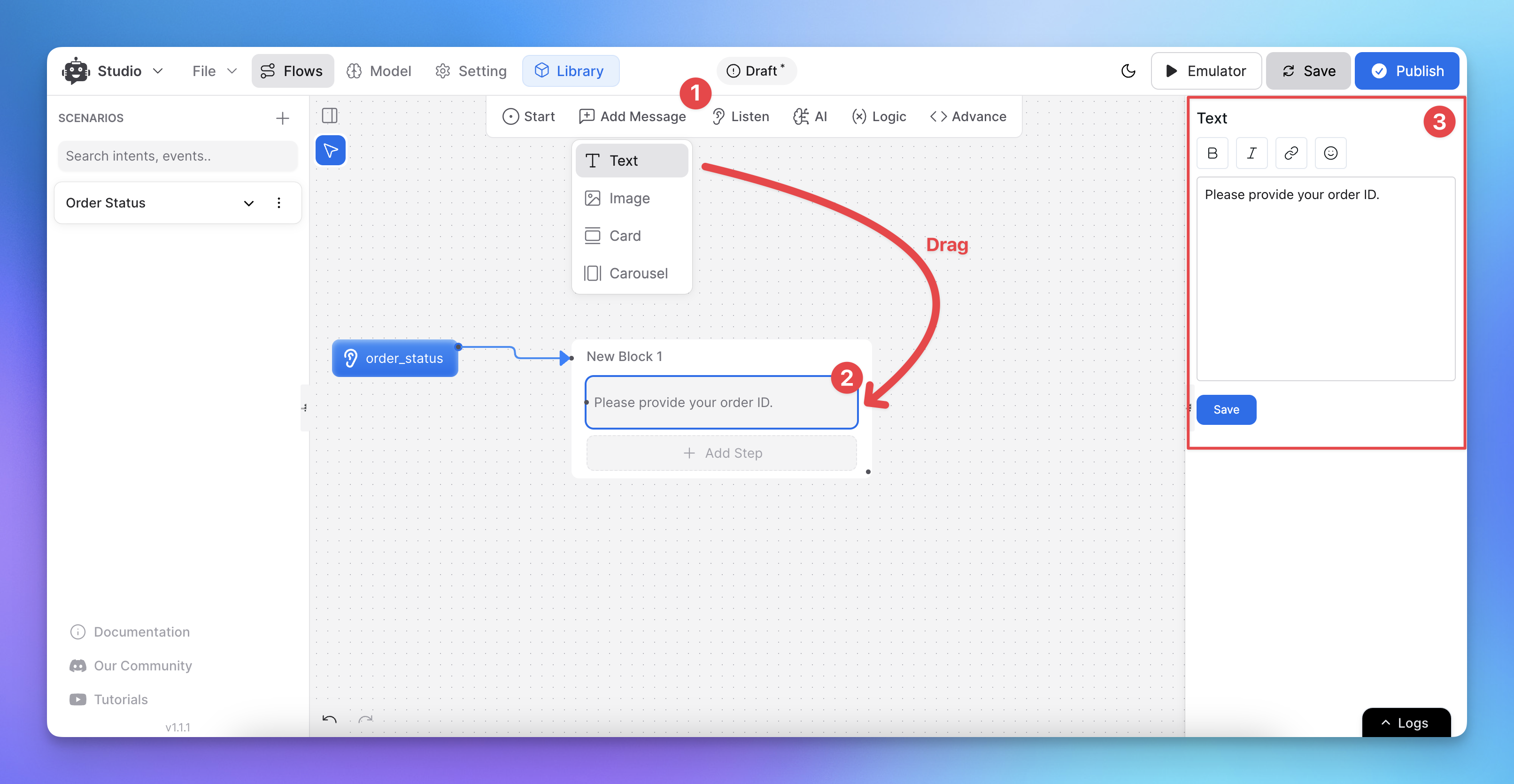Viewport: 1514px width, 784px height.
Task: Click the Listen toolbar item
Action: (x=741, y=117)
